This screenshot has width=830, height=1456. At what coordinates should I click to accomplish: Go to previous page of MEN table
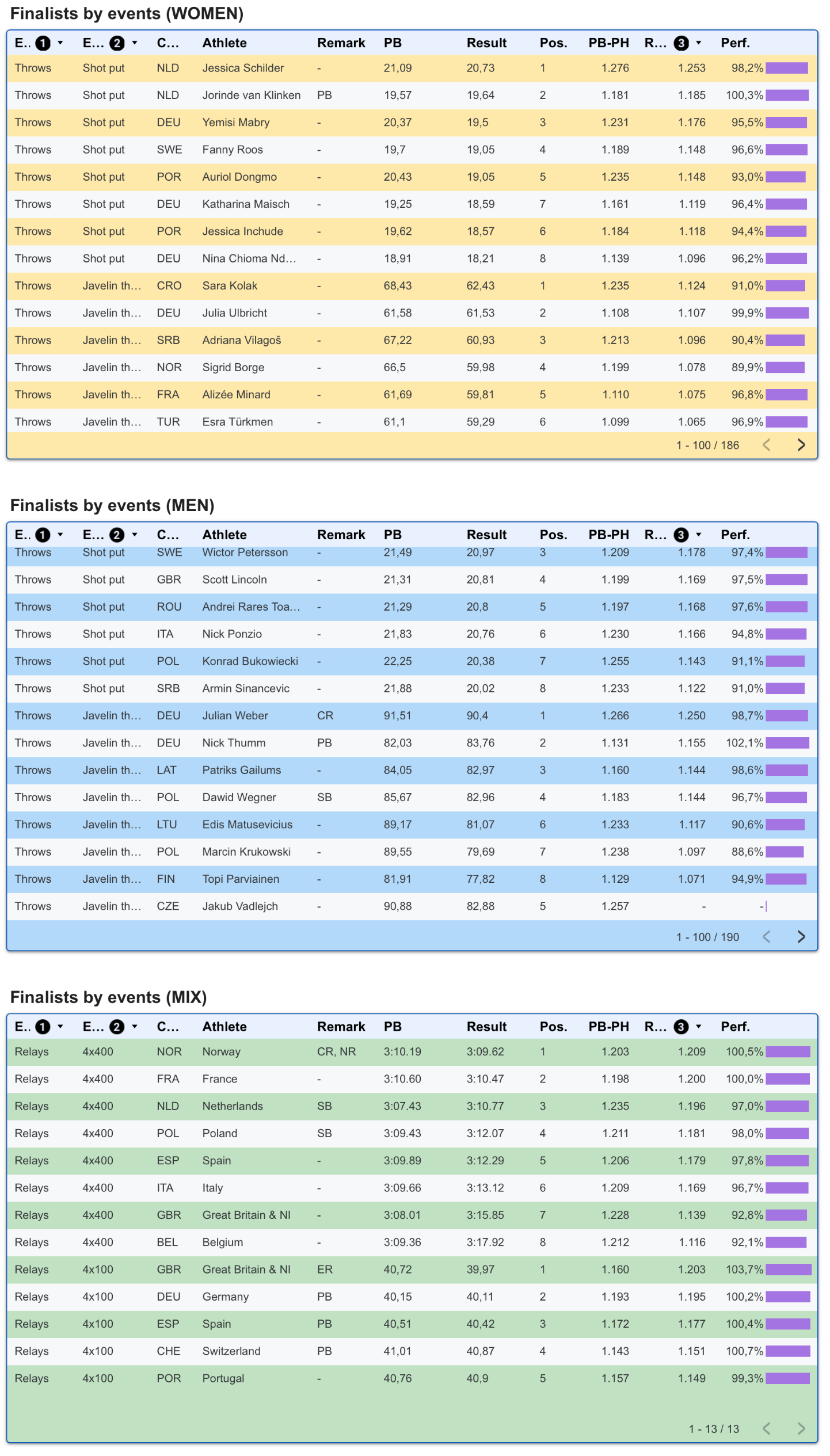click(767, 937)
